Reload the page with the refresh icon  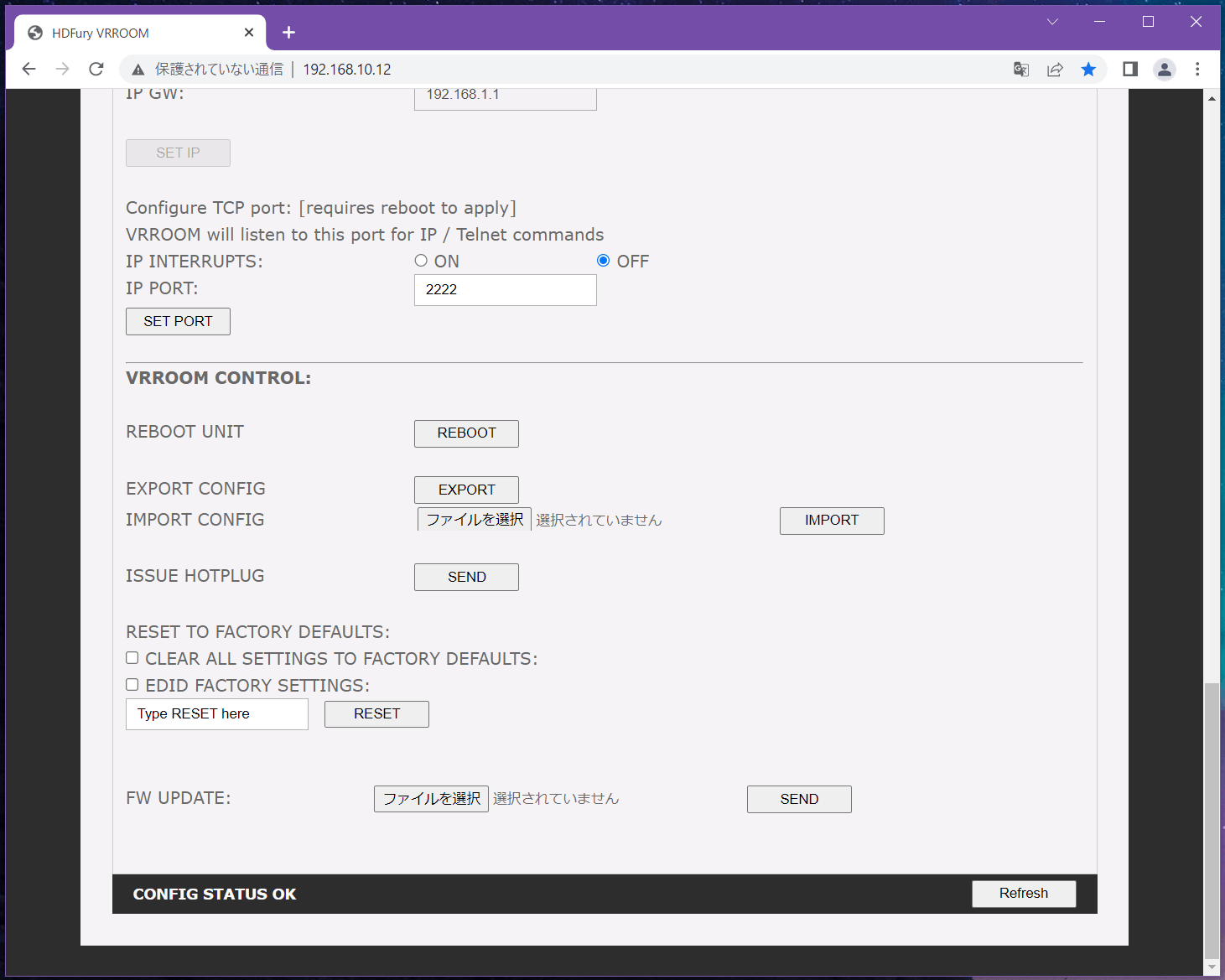click(96, 69)
